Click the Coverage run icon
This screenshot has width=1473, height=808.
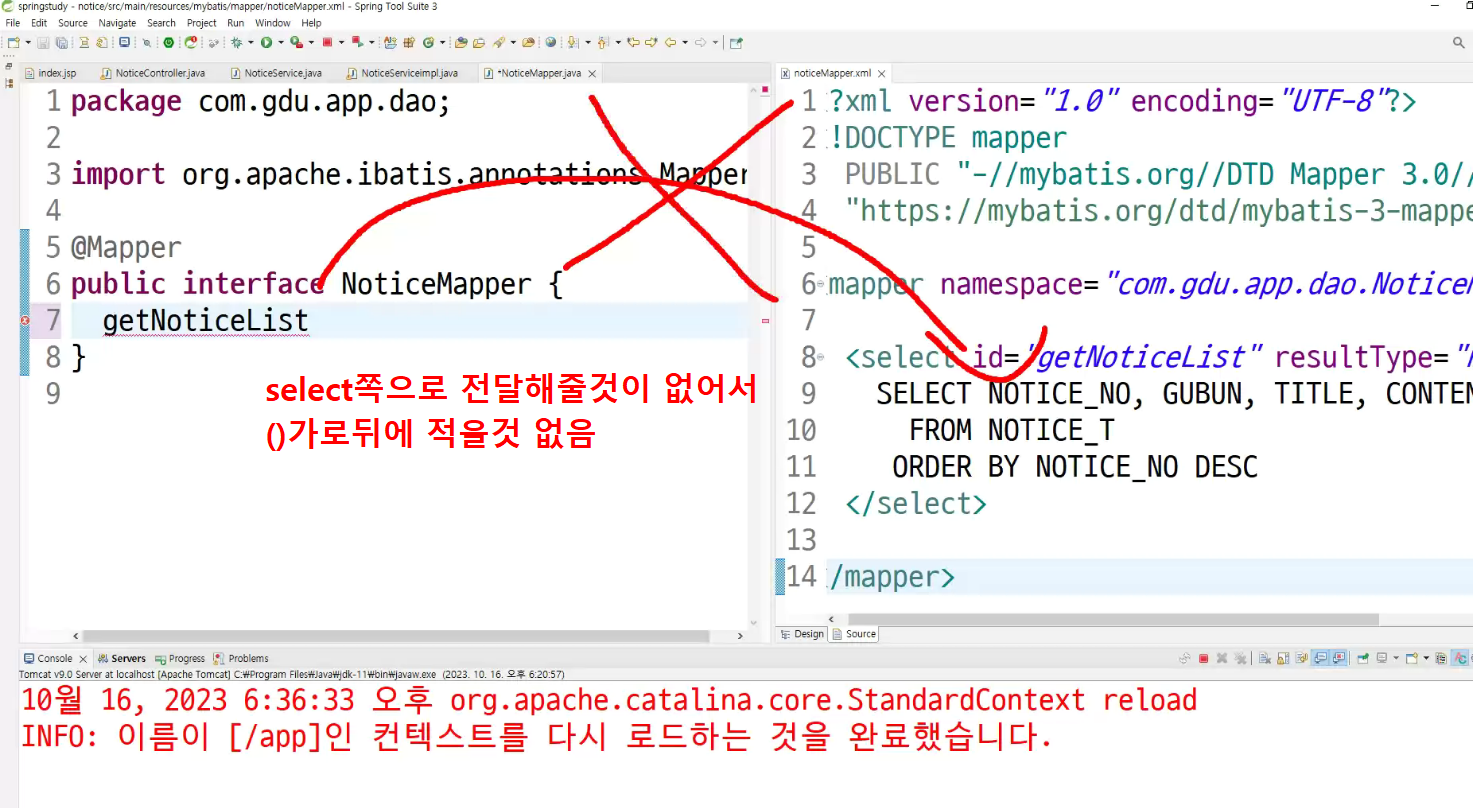point(296,43)
